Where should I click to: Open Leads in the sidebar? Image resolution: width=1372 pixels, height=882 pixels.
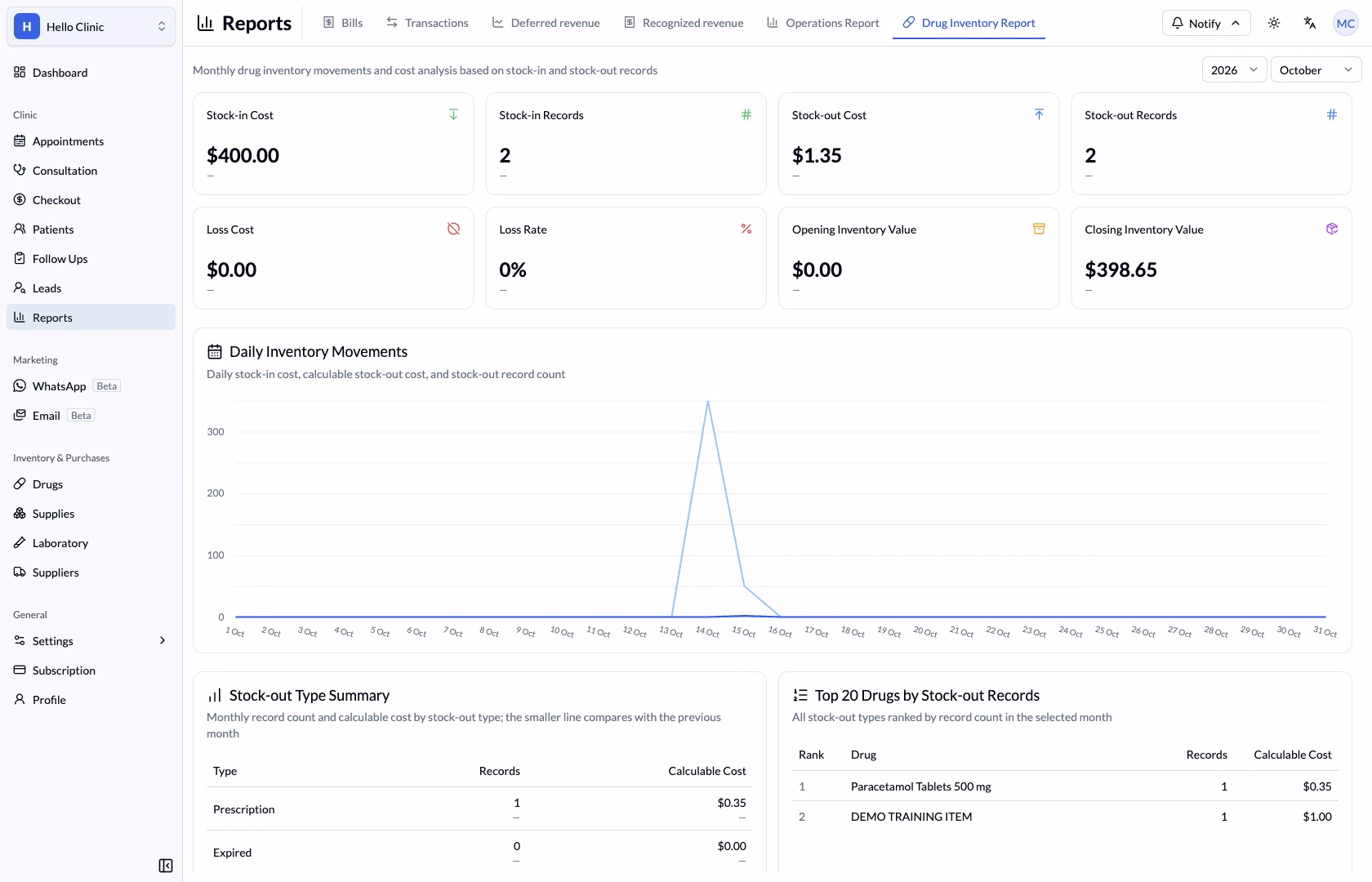[x=91, y=288]
